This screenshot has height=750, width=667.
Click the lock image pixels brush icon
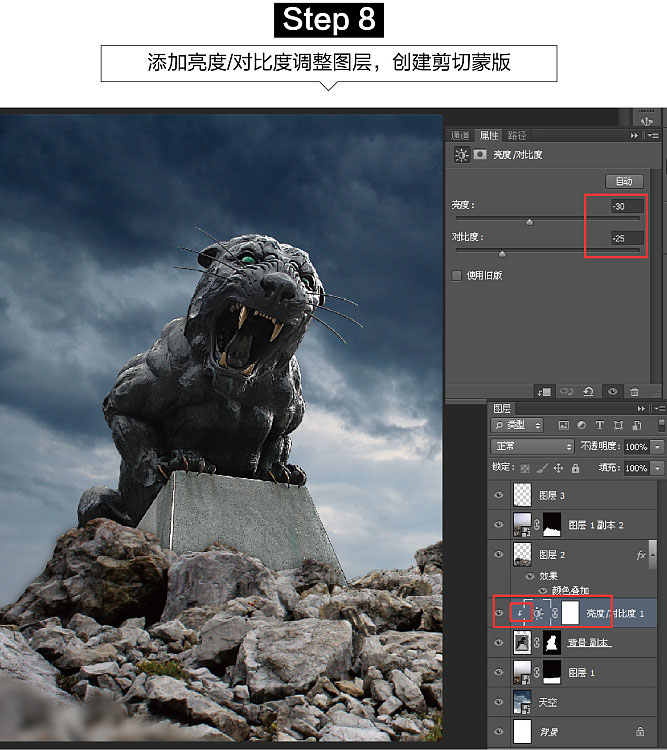pos(543,468)
